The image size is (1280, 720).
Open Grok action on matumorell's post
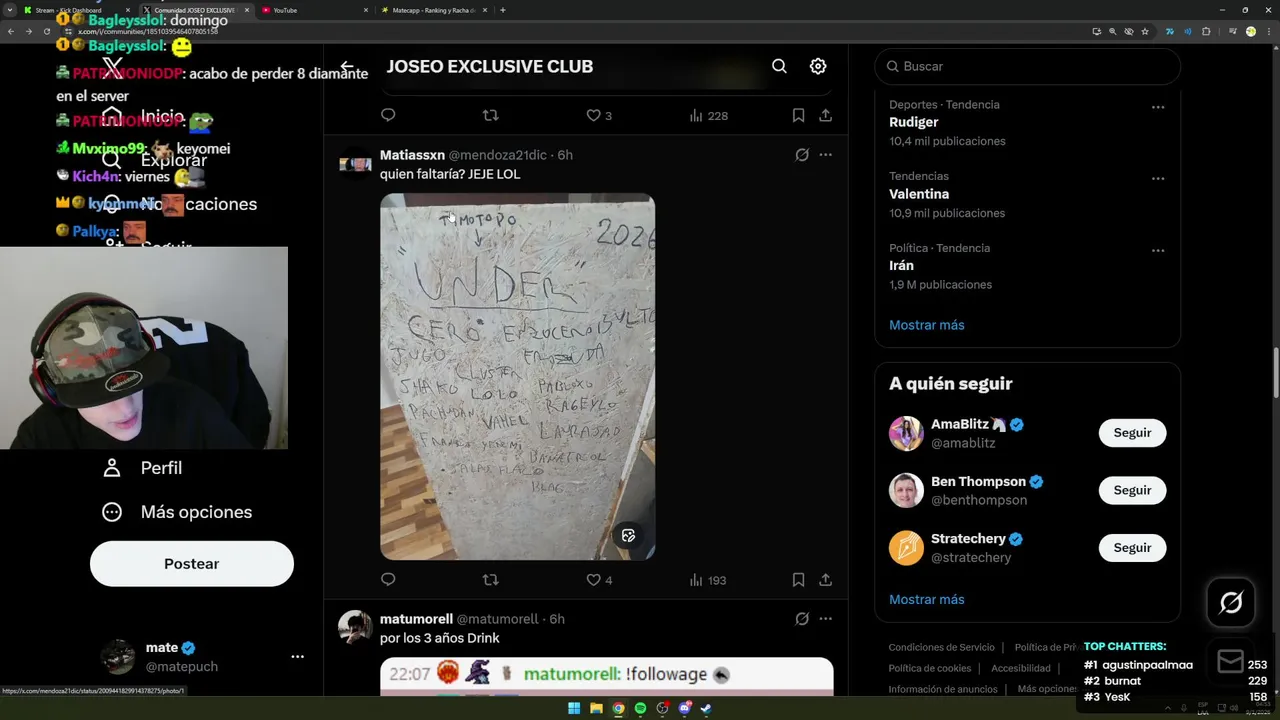(802, 619)
